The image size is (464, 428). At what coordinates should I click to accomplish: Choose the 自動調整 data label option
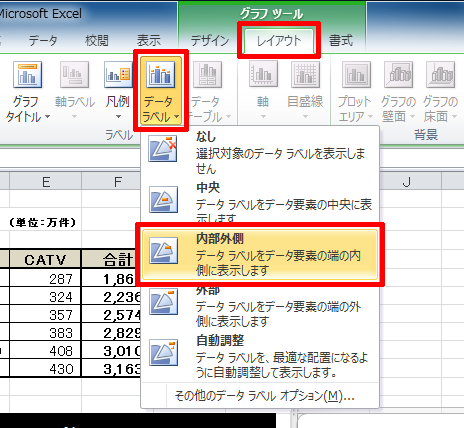pos(260,356)
